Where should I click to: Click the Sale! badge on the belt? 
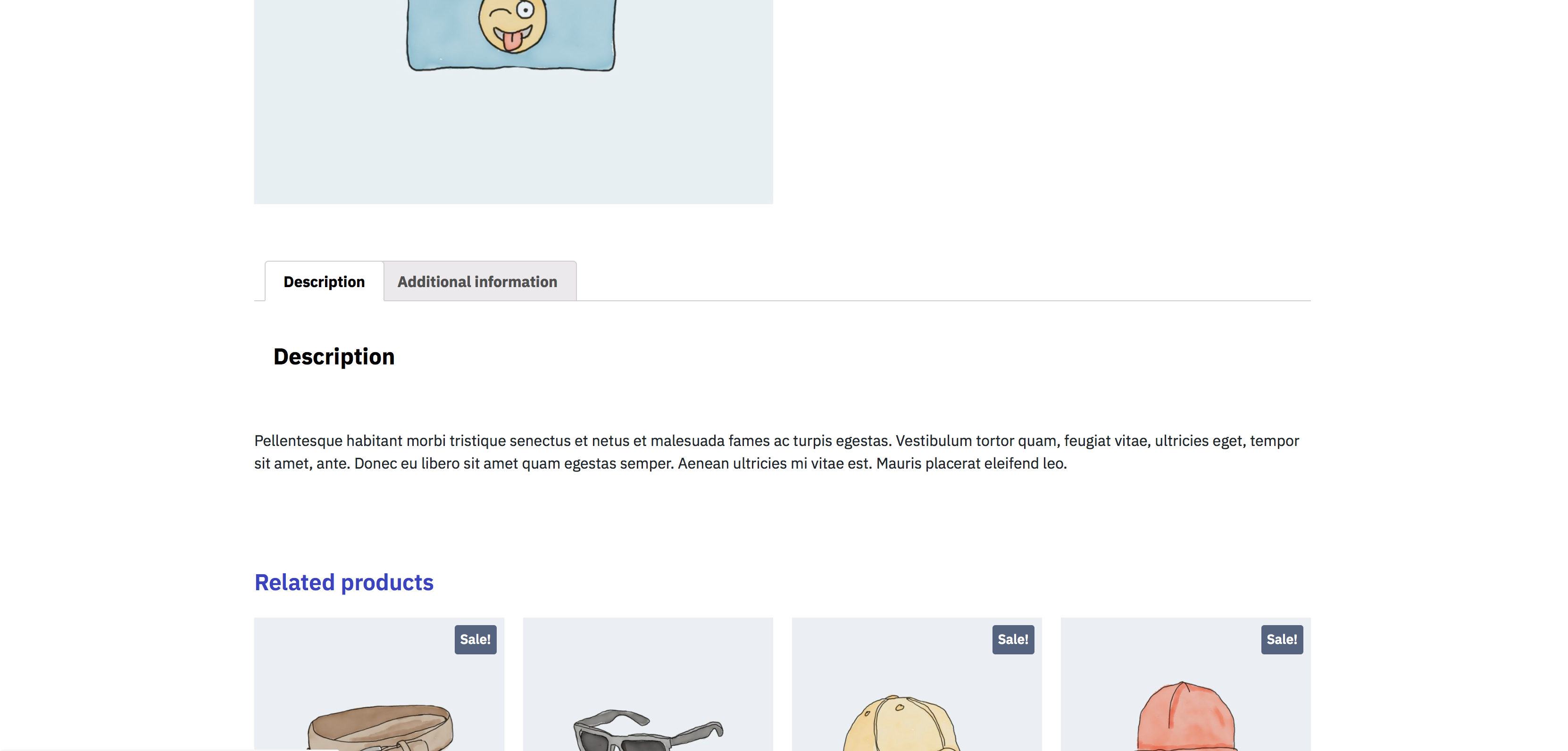coord(475,639)
